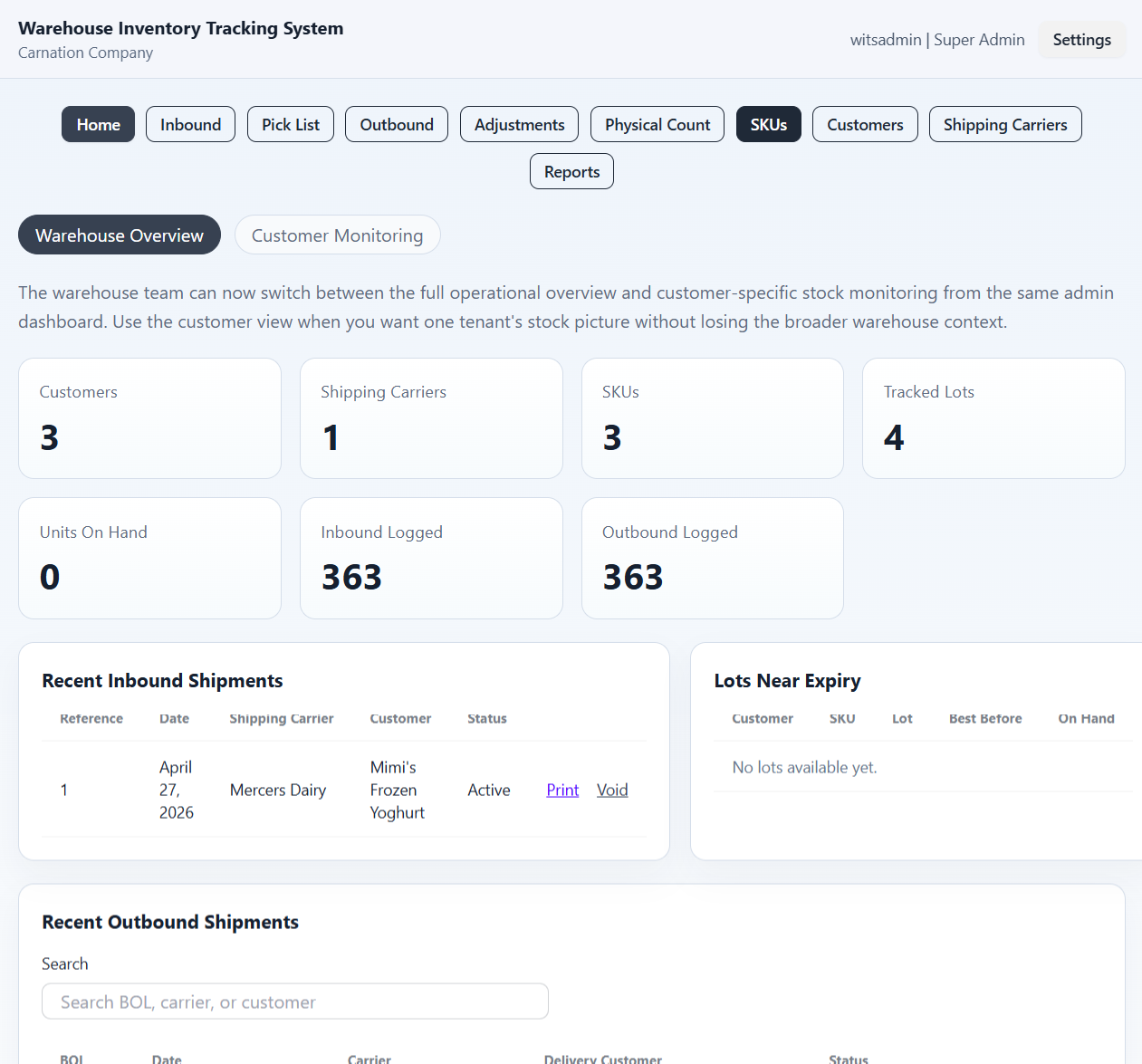Click 'Warehouse Inventory Tracking System' title
Screen dimensions: 1142x1064
click(x=181, y=28)
